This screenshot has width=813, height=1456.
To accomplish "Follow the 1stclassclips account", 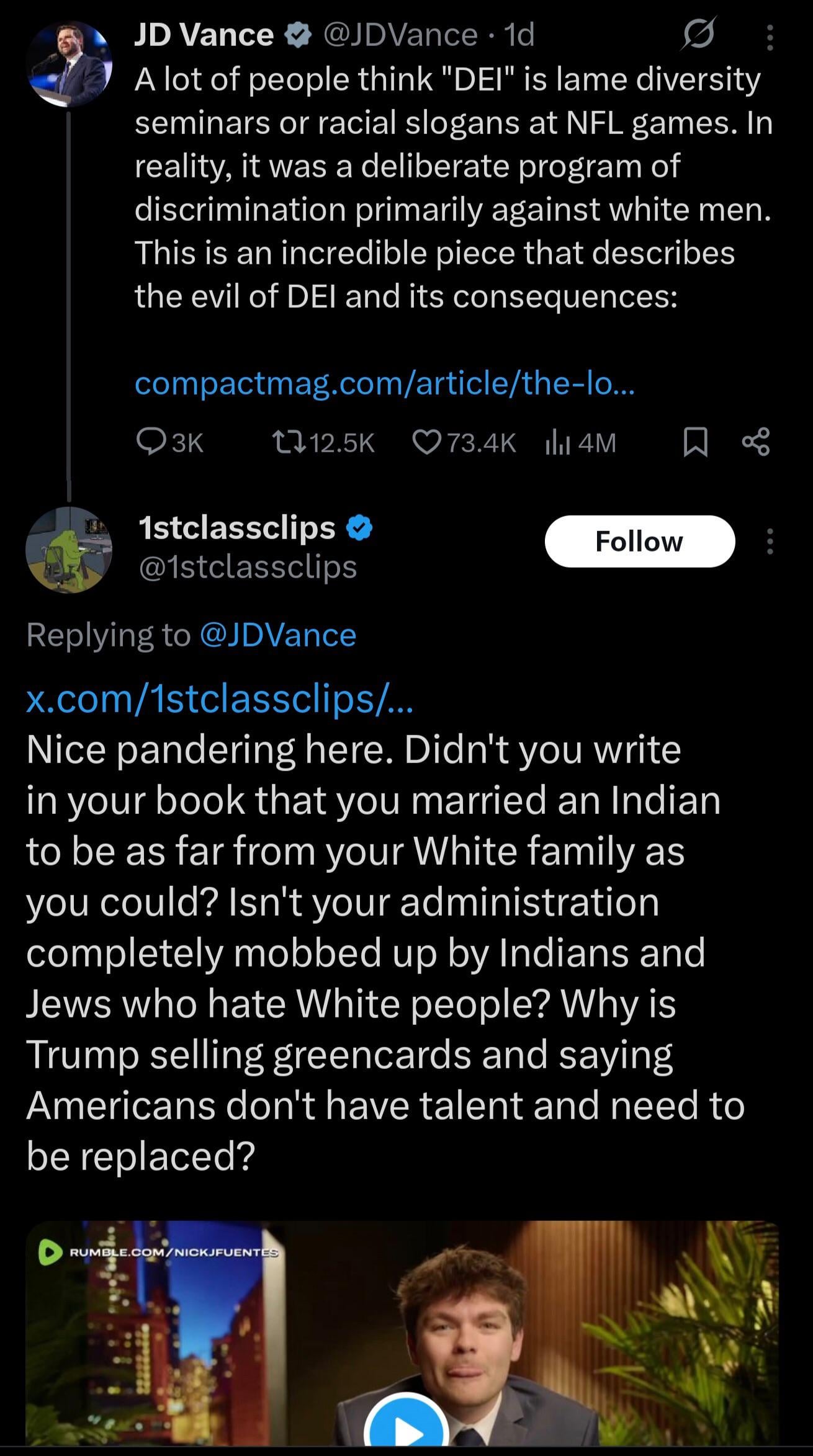I will click(x=639, y=542).
